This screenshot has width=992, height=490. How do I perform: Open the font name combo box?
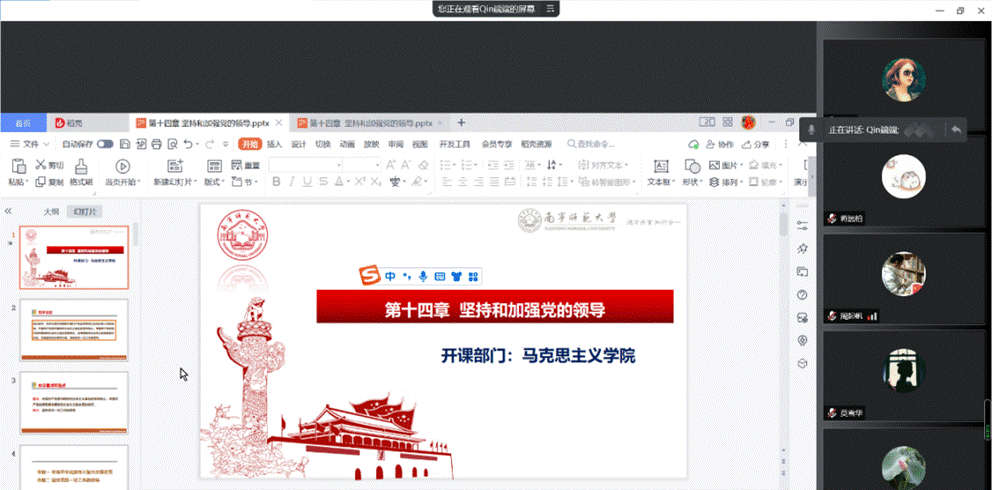(x=305, y=165)
